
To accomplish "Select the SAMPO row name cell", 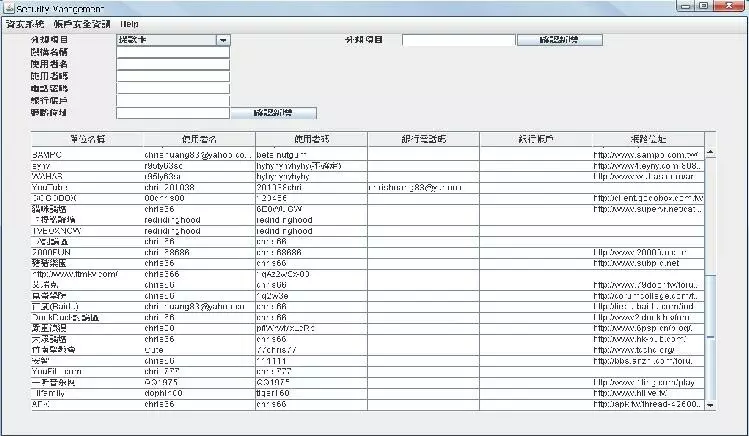I will 87,155.
